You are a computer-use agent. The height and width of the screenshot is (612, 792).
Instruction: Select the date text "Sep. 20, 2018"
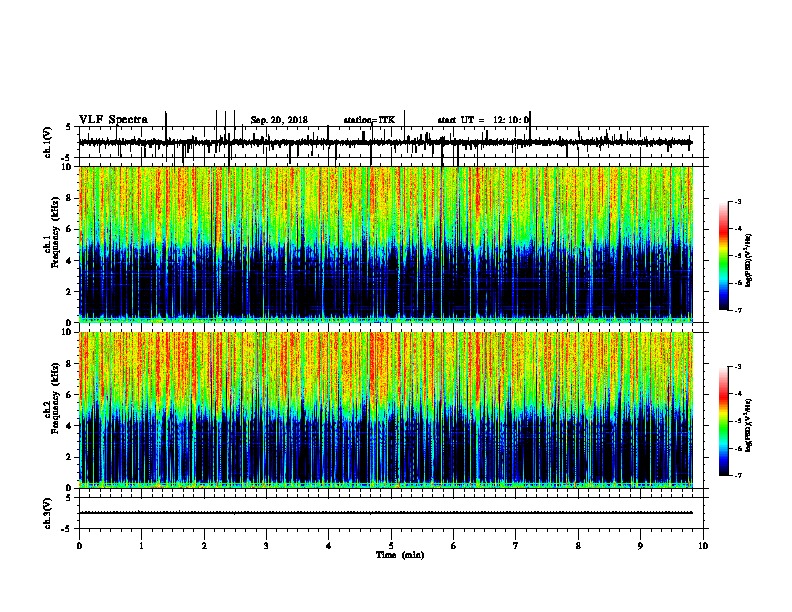click(x=279, y=120)
